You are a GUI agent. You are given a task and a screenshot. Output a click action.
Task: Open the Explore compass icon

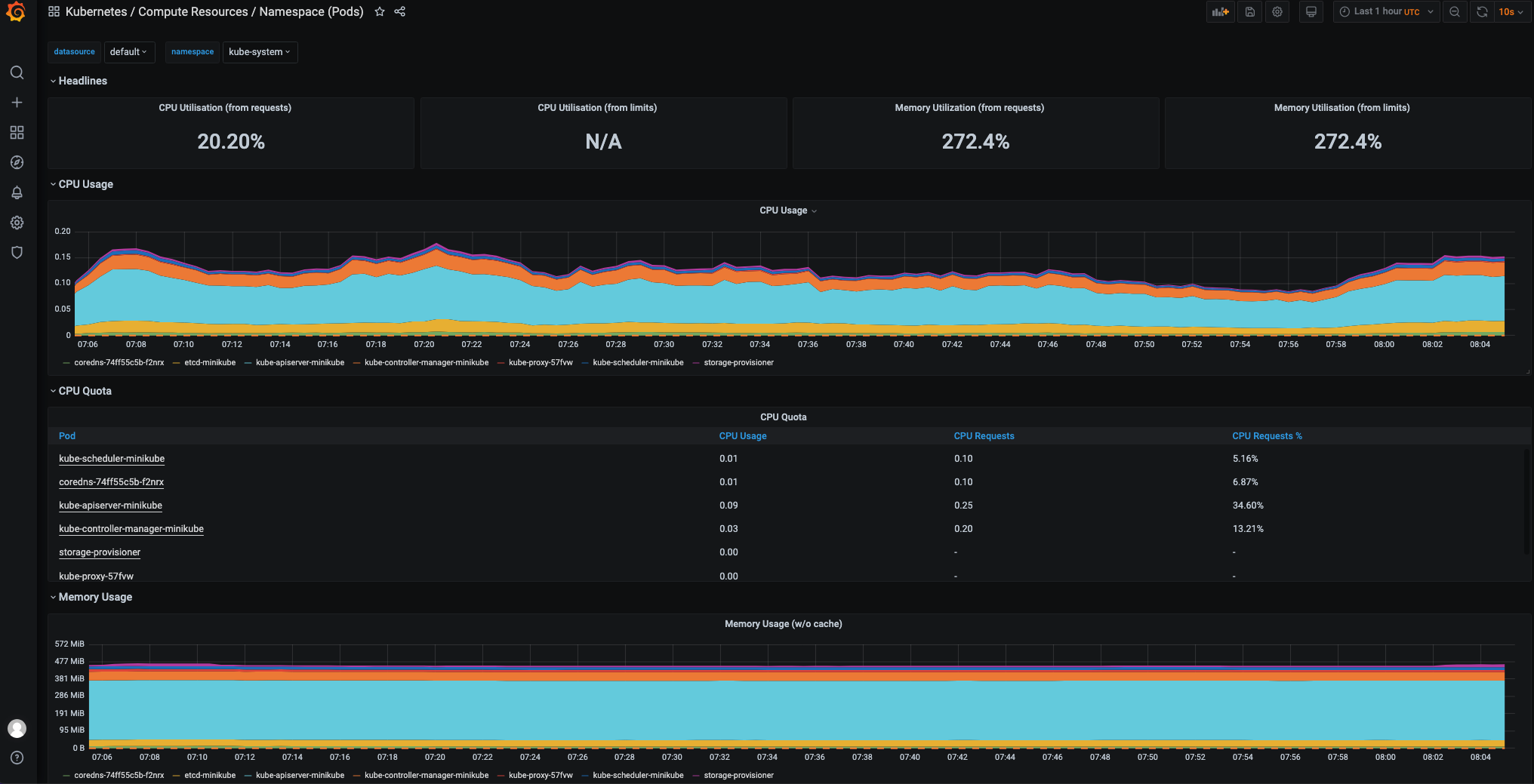(17, 162)
